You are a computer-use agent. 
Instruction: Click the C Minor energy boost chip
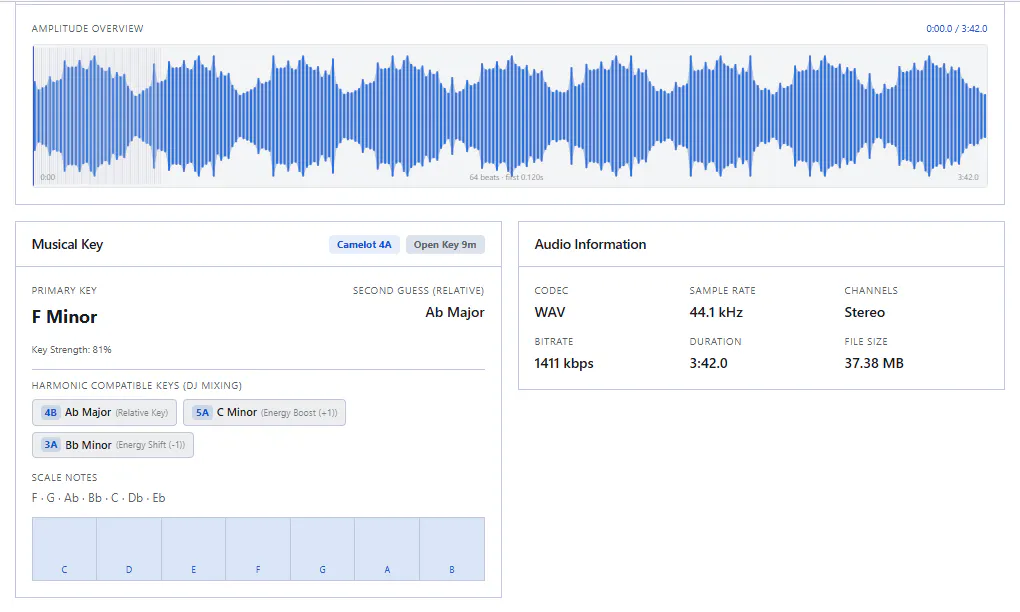click(x=264, y=412)
